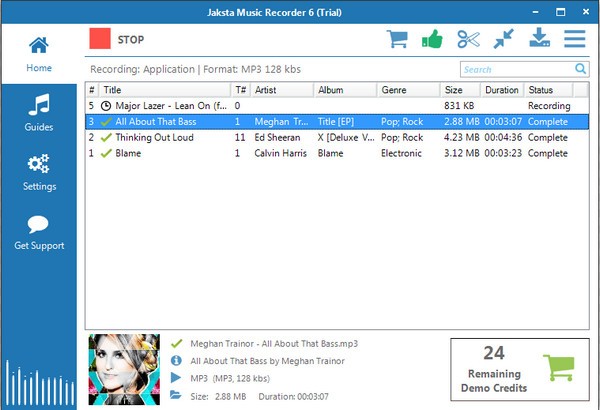
Task: Open the scissors split tool
Action: (x=468, y=39)
